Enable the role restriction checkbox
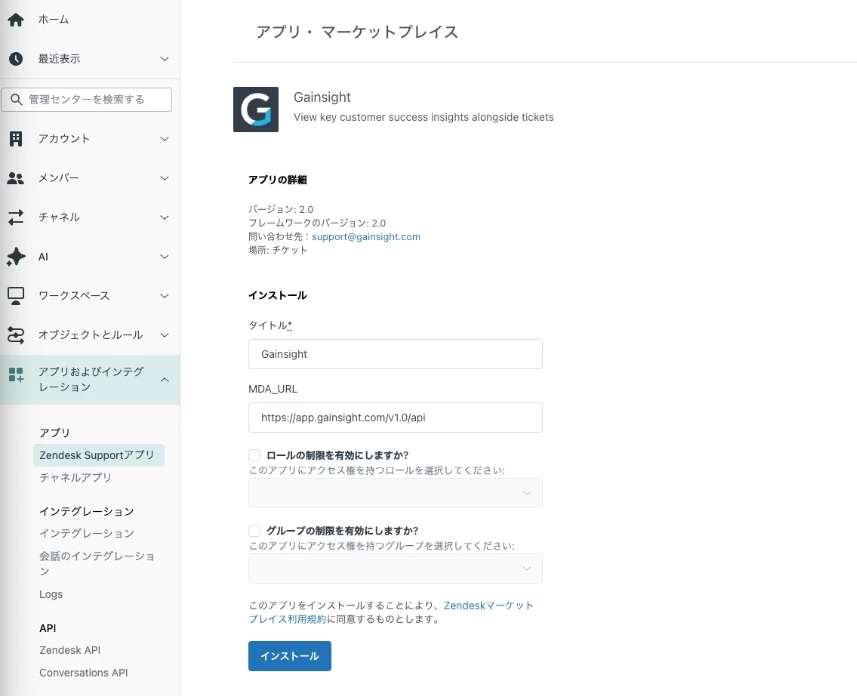 tap(254, 455)
